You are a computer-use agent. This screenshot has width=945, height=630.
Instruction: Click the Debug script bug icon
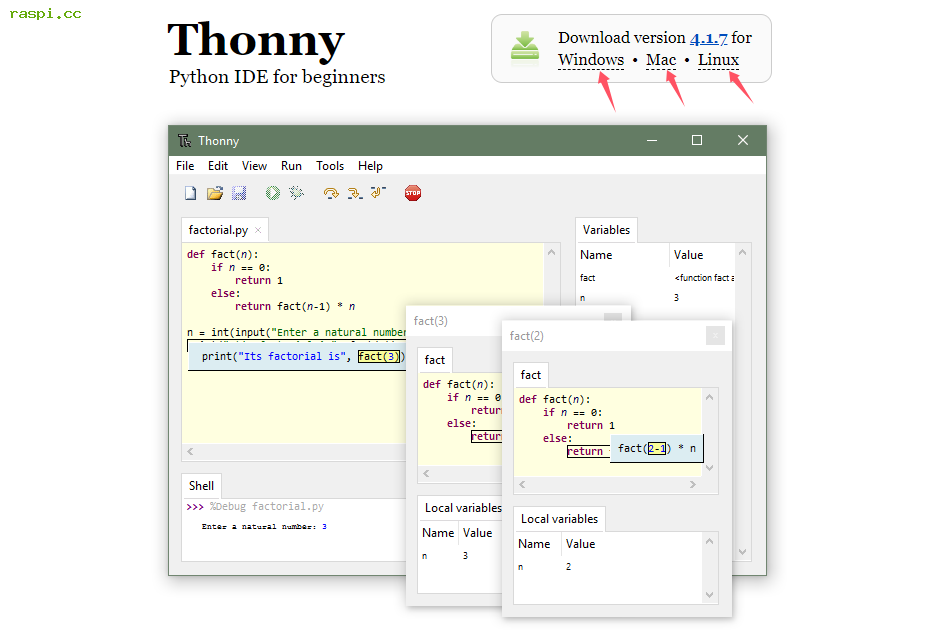pyautogui.click(x=297, y=193)
